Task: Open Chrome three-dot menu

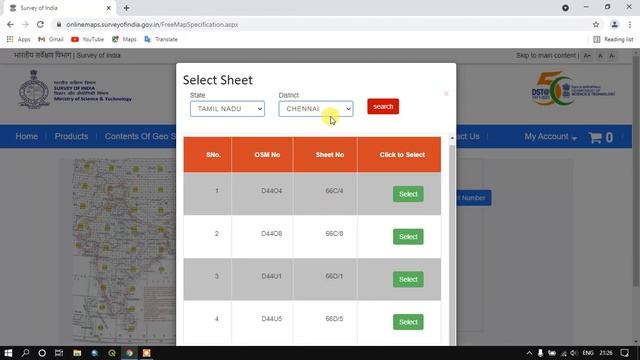Action: (x=630, y=24)
